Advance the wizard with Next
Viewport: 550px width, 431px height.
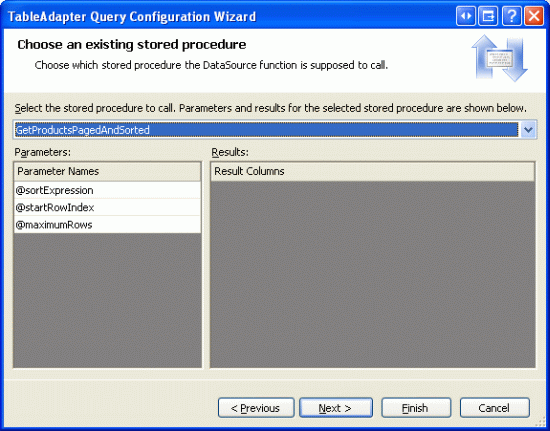tap(336, 408)
